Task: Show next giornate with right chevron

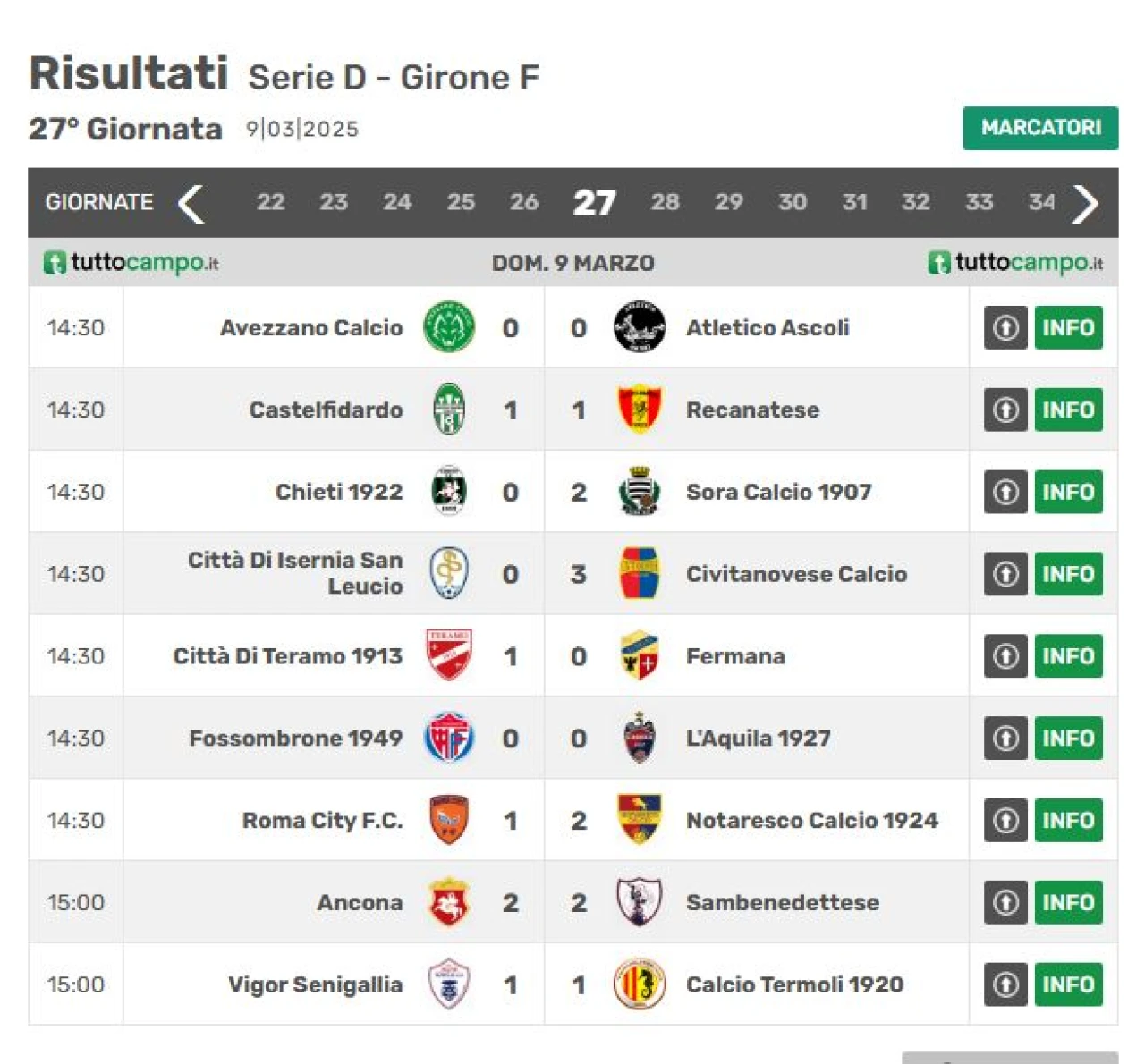Action: click(x=1085, y=203)
